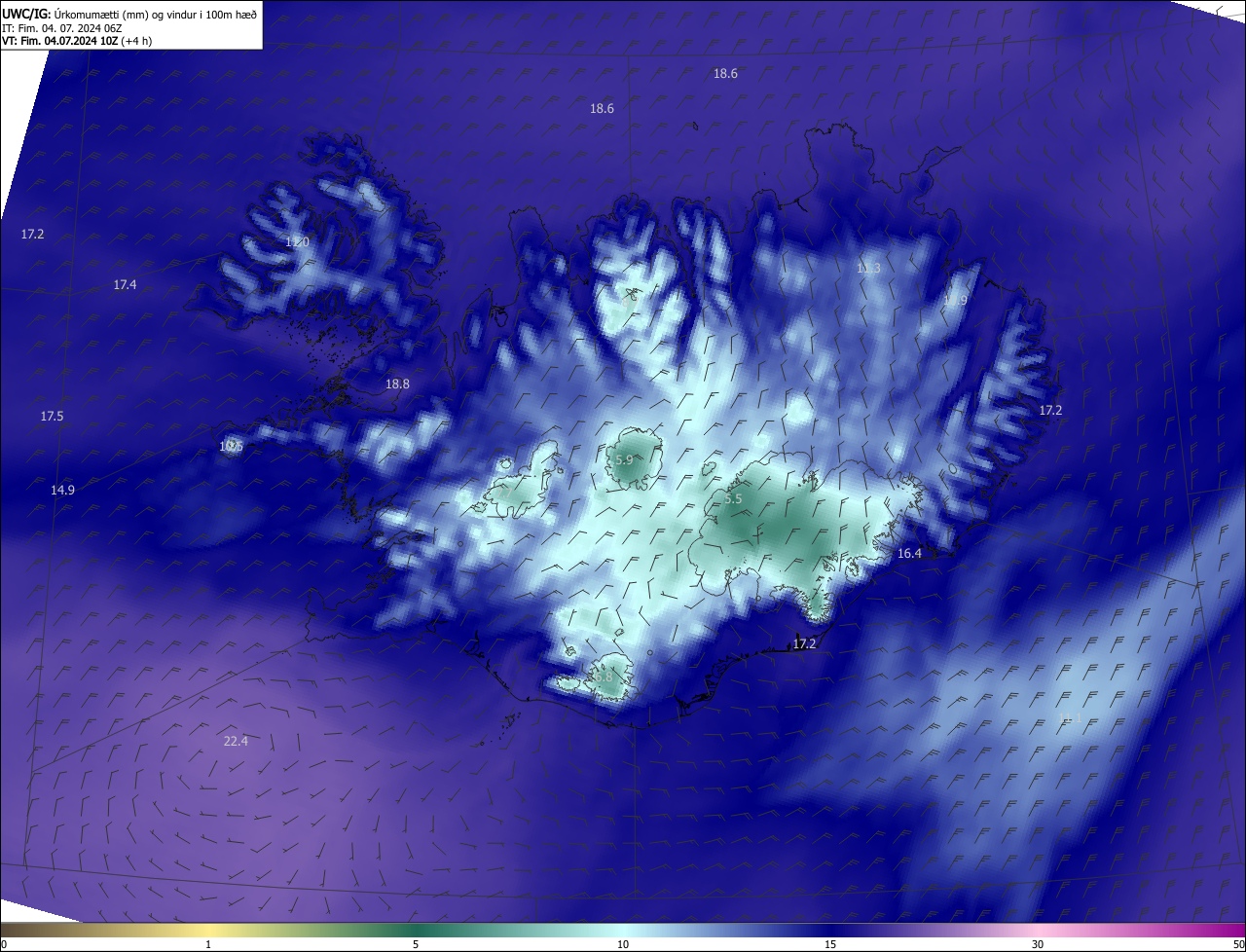1246x952 pixels.
Task: Click the colorbar tick label 10
Action: click(x=623, y=944)
